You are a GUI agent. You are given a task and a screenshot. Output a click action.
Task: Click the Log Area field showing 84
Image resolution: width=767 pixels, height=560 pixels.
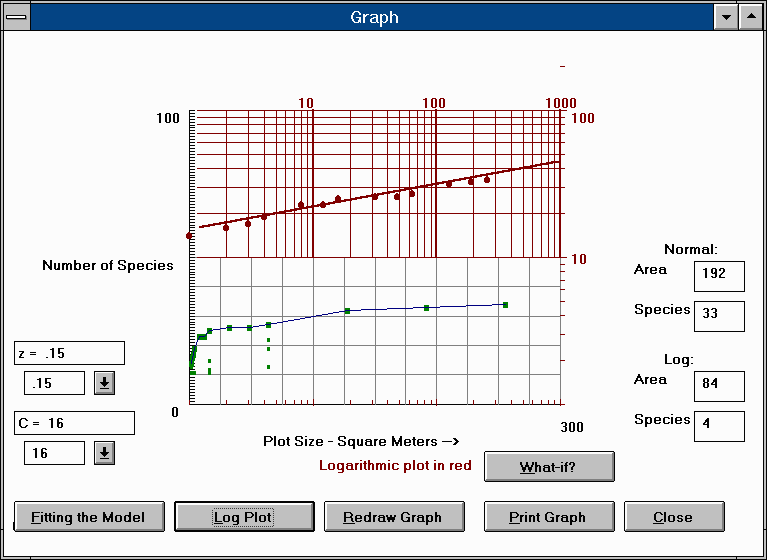pos(718,385)
